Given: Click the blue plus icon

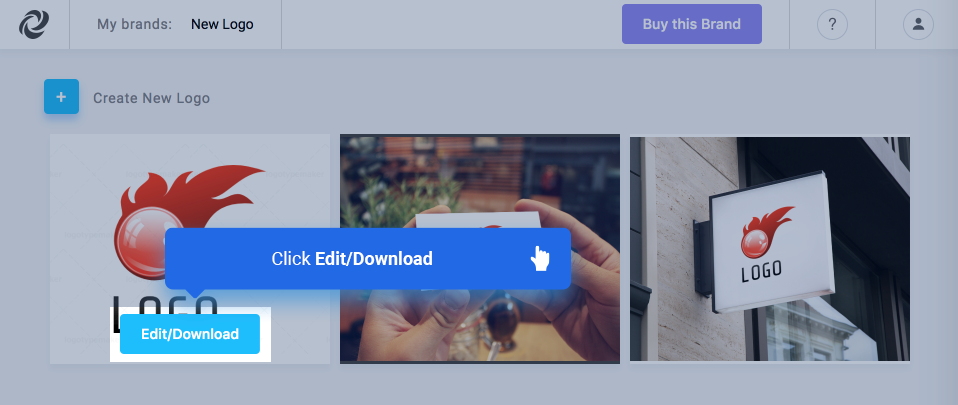Looking at the screenshot, I should pos(61,97).
